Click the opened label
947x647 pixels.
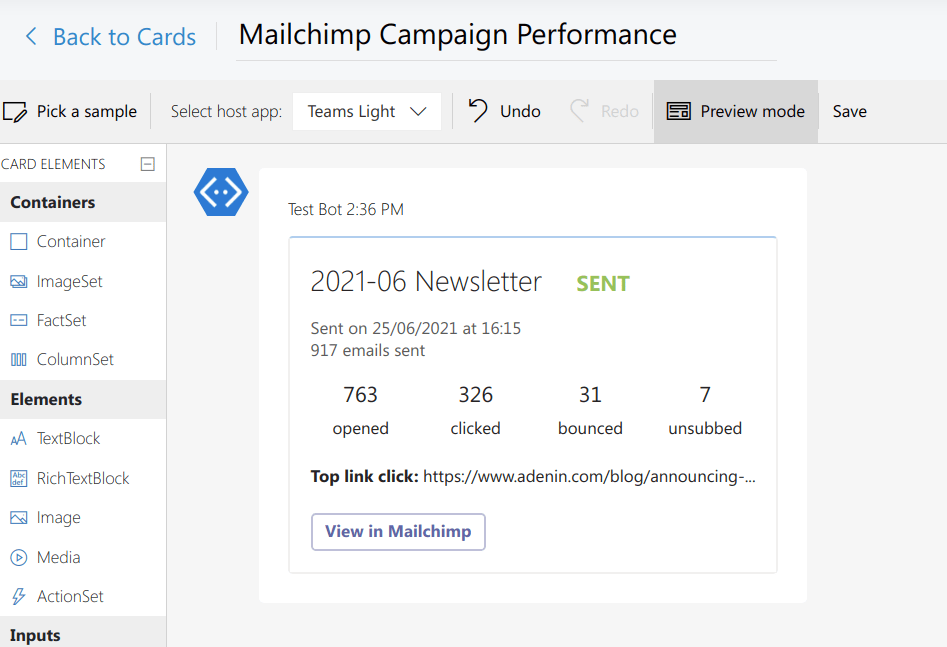pyautogui.click(x=361, y=428)
